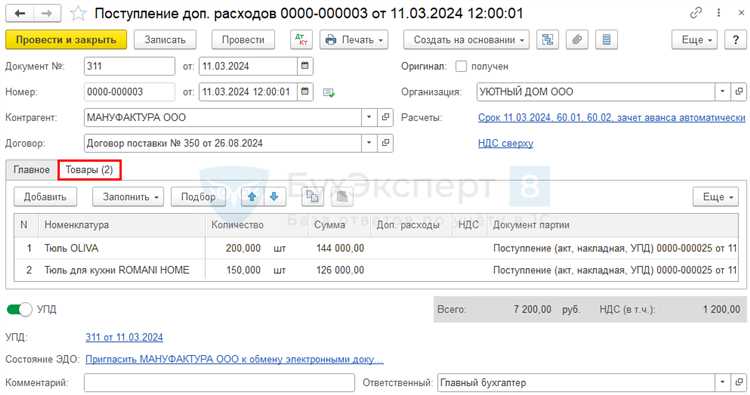750x395 pixels.
Task: Click the green icon next to Номер date
Action: tap(329, 92)
